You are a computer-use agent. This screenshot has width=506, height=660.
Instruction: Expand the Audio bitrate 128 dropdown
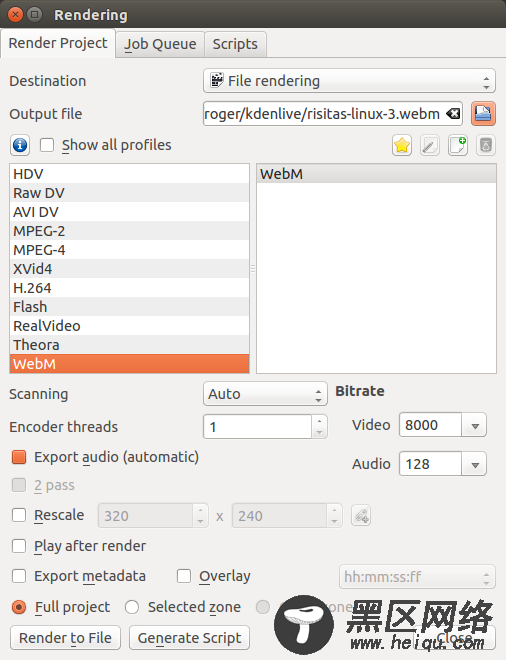coord(475,464)
